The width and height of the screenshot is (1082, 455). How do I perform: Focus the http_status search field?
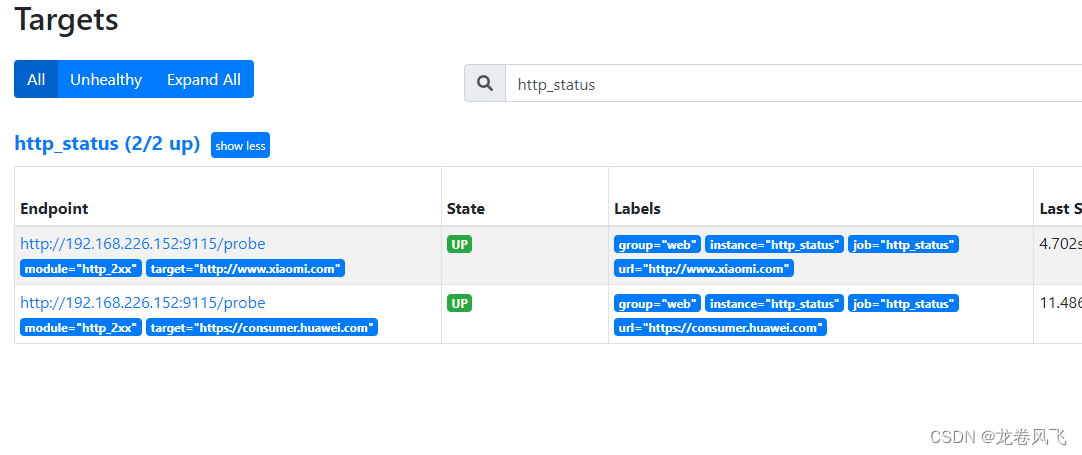(x=794, y=84)
